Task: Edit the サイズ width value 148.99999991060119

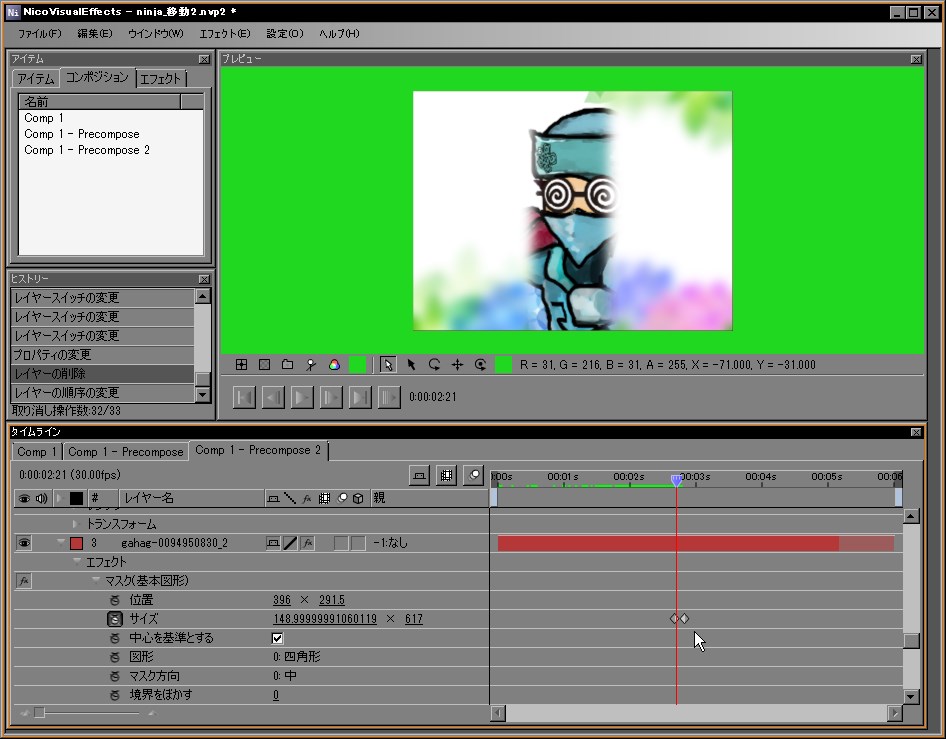Action: point(325,619)
